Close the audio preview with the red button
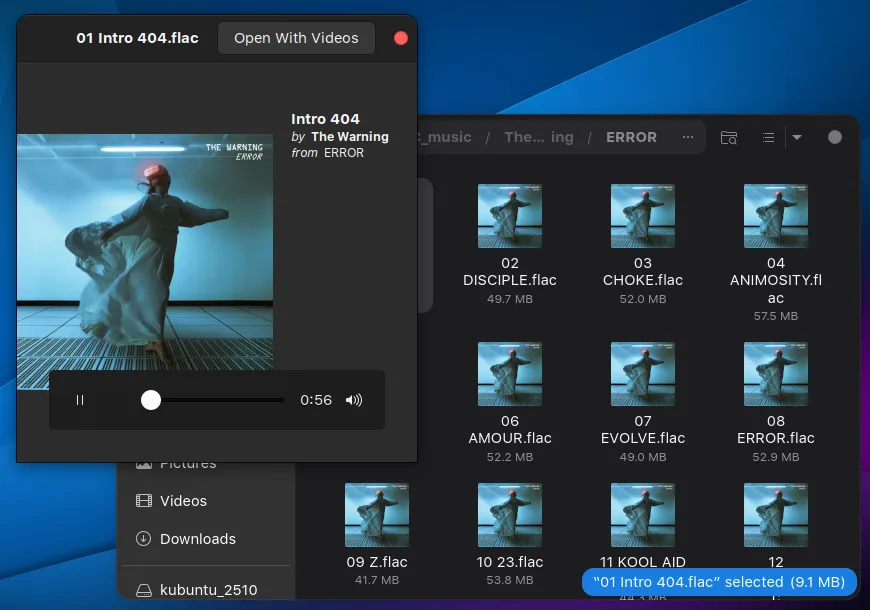Screen dimensions: 870x610 click(401, 38)
